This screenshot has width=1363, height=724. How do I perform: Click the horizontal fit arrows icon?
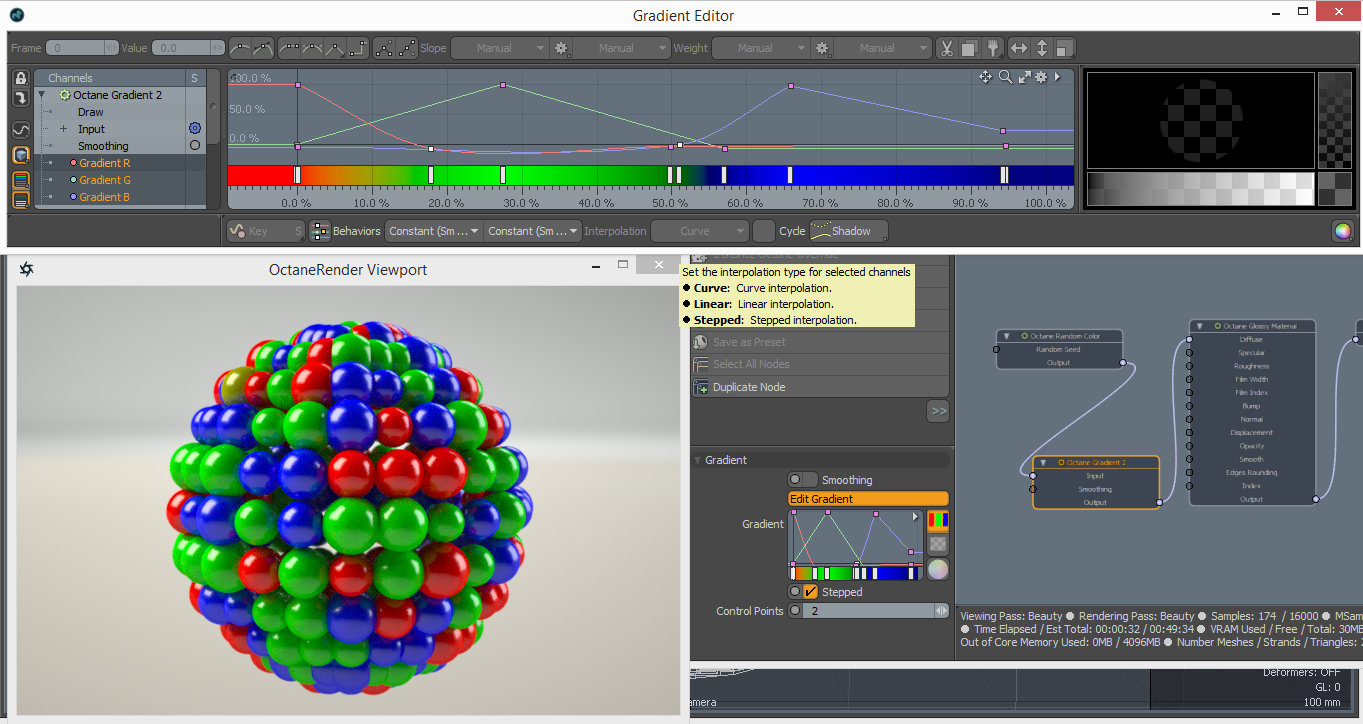(x=1019, y=48)
